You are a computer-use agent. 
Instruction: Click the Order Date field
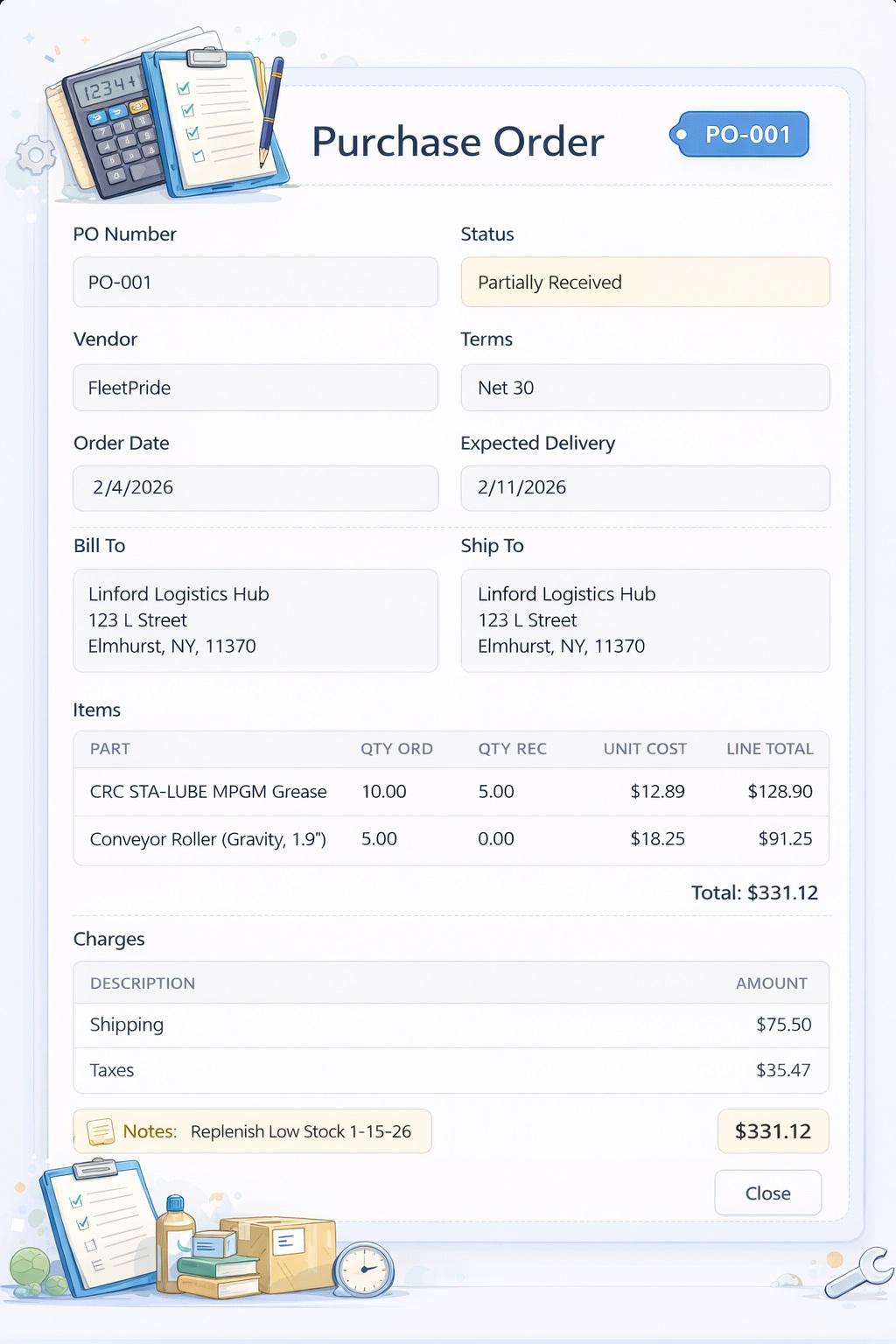255,488
